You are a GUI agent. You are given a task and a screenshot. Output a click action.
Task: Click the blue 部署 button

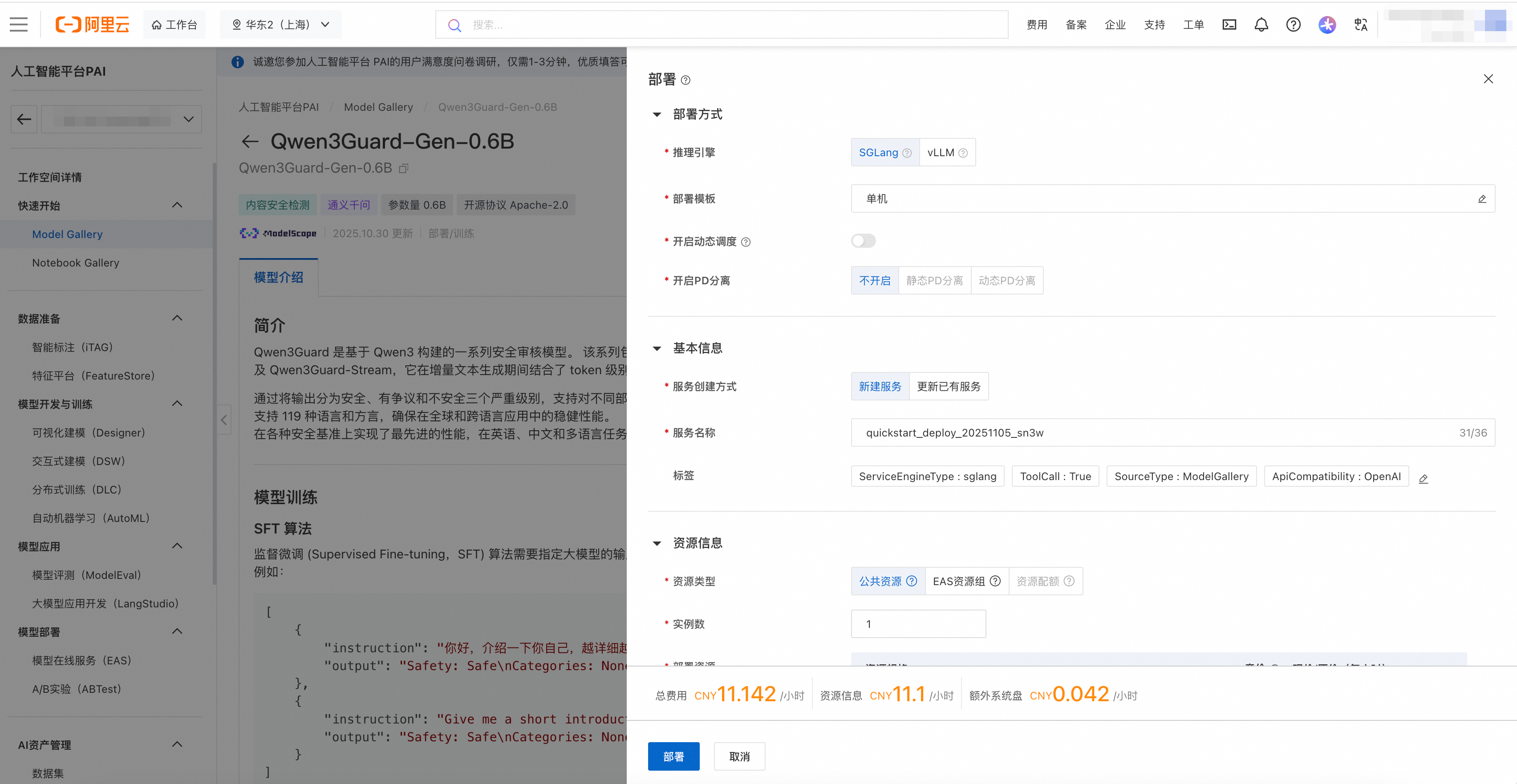pyautogui.click(x=673, y=756)
